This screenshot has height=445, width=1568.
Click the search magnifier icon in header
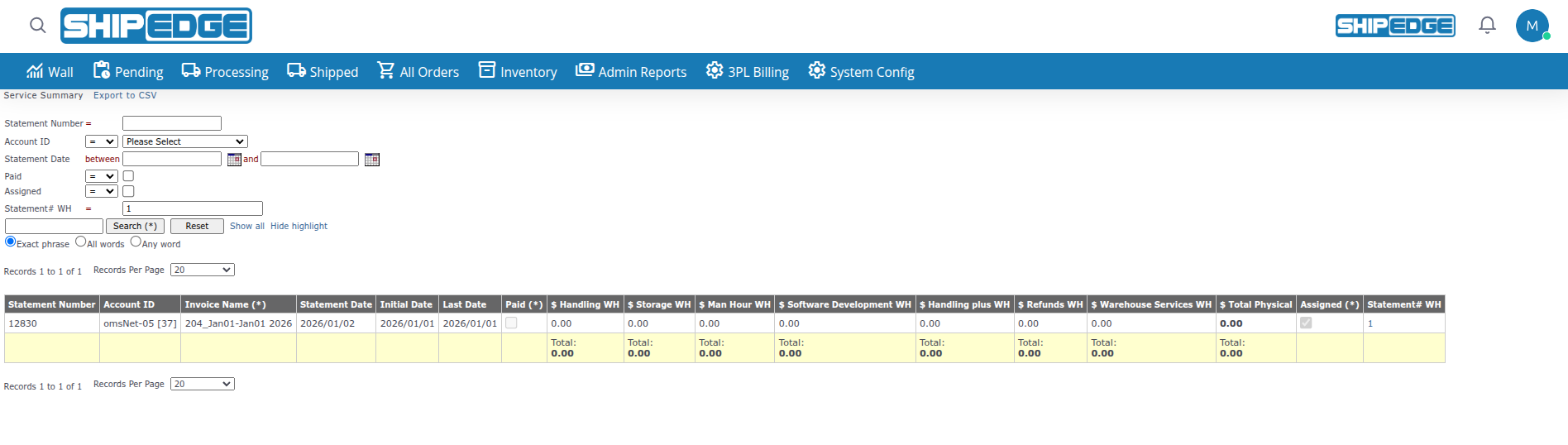tap(38, 26)
